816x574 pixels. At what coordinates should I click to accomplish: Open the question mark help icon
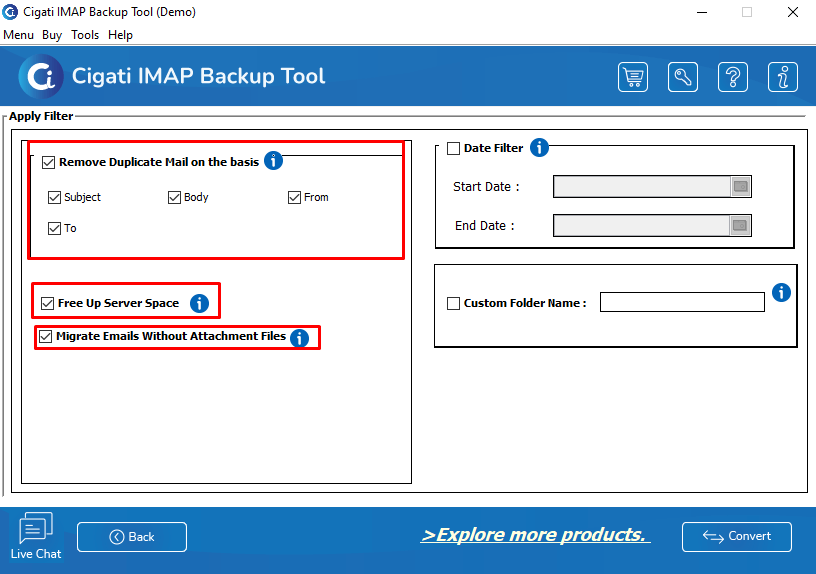[733, 77]
